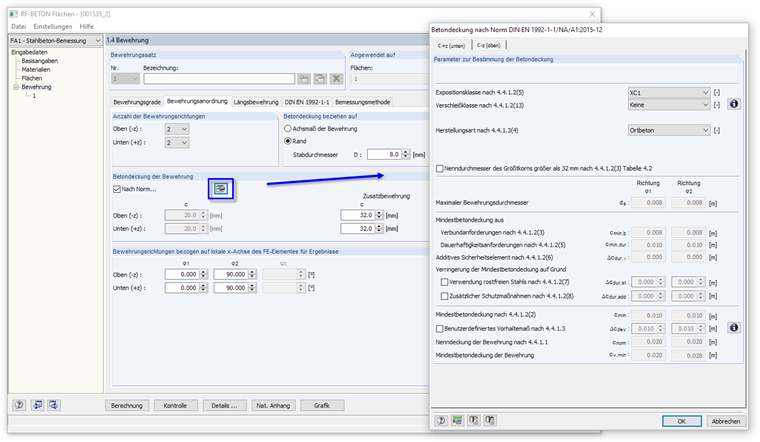Select Eingabedaten tree root
Viewport: 760px width, 442px height.
30,52
